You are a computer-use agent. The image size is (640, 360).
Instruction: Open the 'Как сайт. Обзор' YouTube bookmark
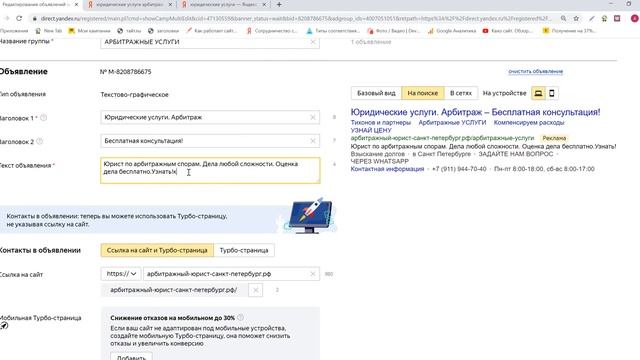point(507,31)
